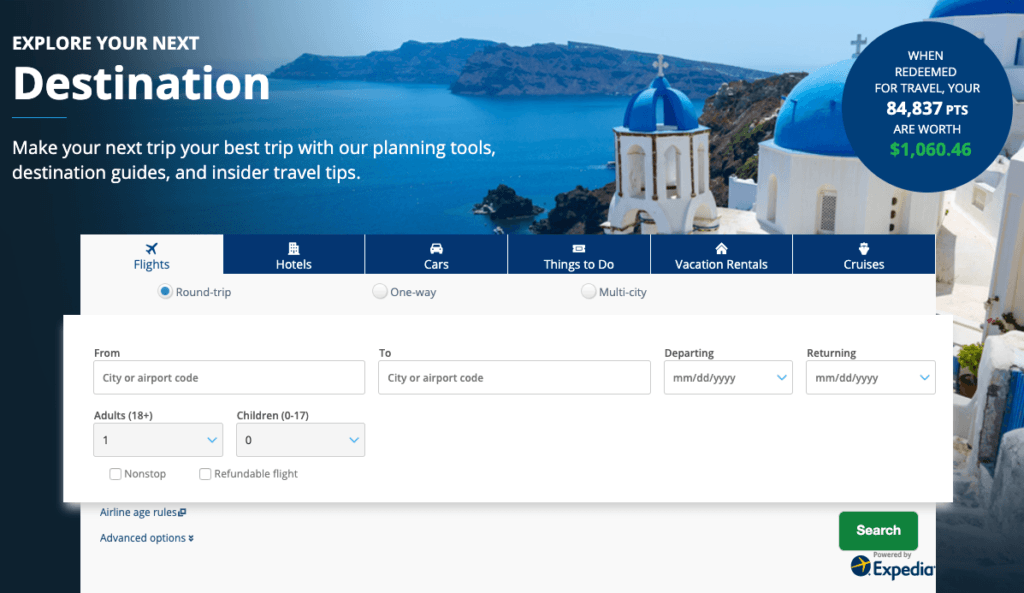
Task: Click the ticket icon for Things to Do
Action: 579,248
